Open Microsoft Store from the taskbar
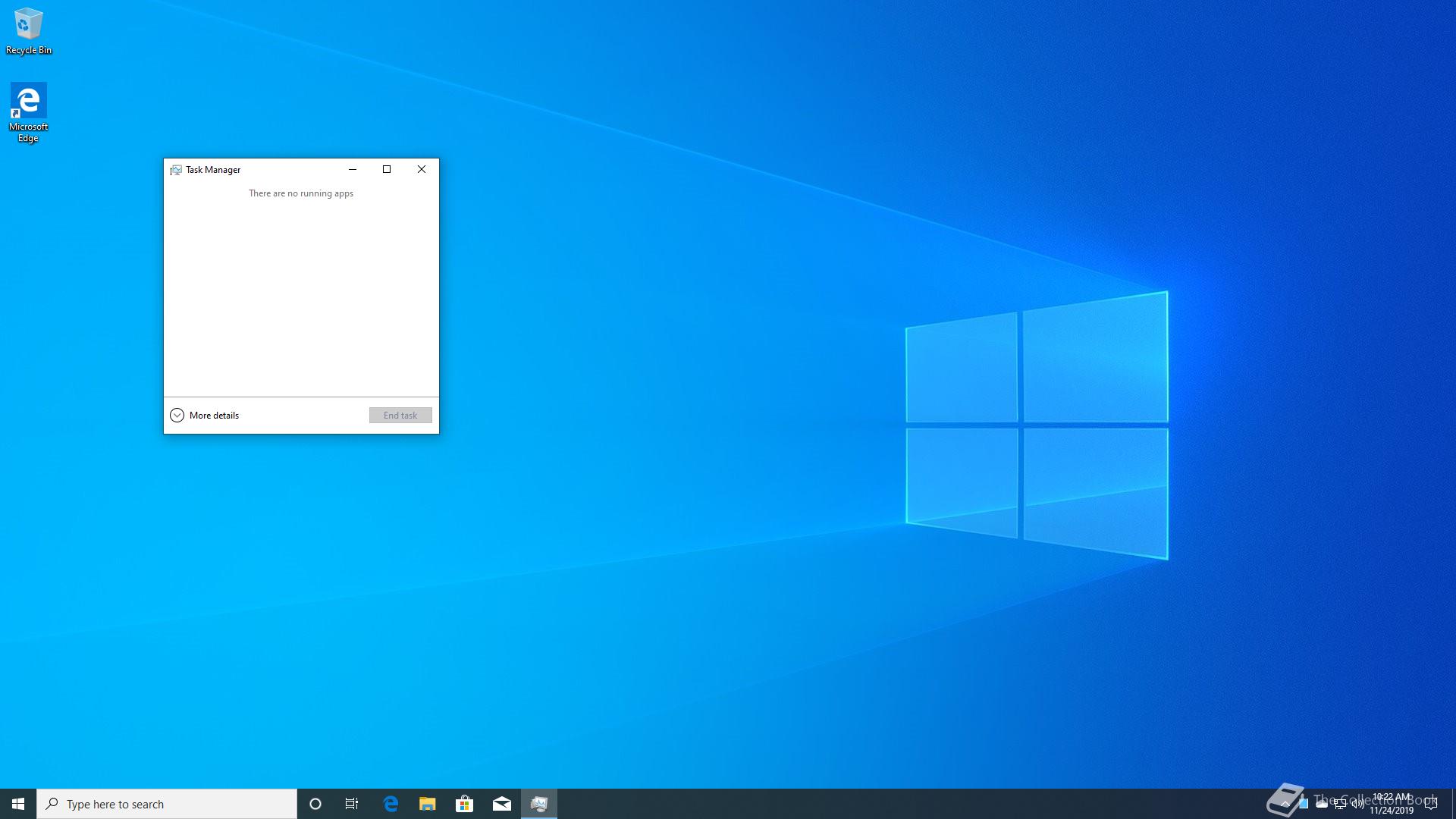The height and width of the screenshot is (819, 1456). [464, 804]
